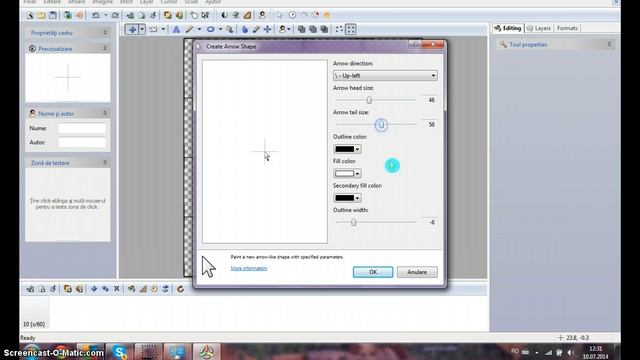The height and width of the screenshot is (360, 640).
Task: Click the X delete icon in frames toolbar
Action: point(117,289)
